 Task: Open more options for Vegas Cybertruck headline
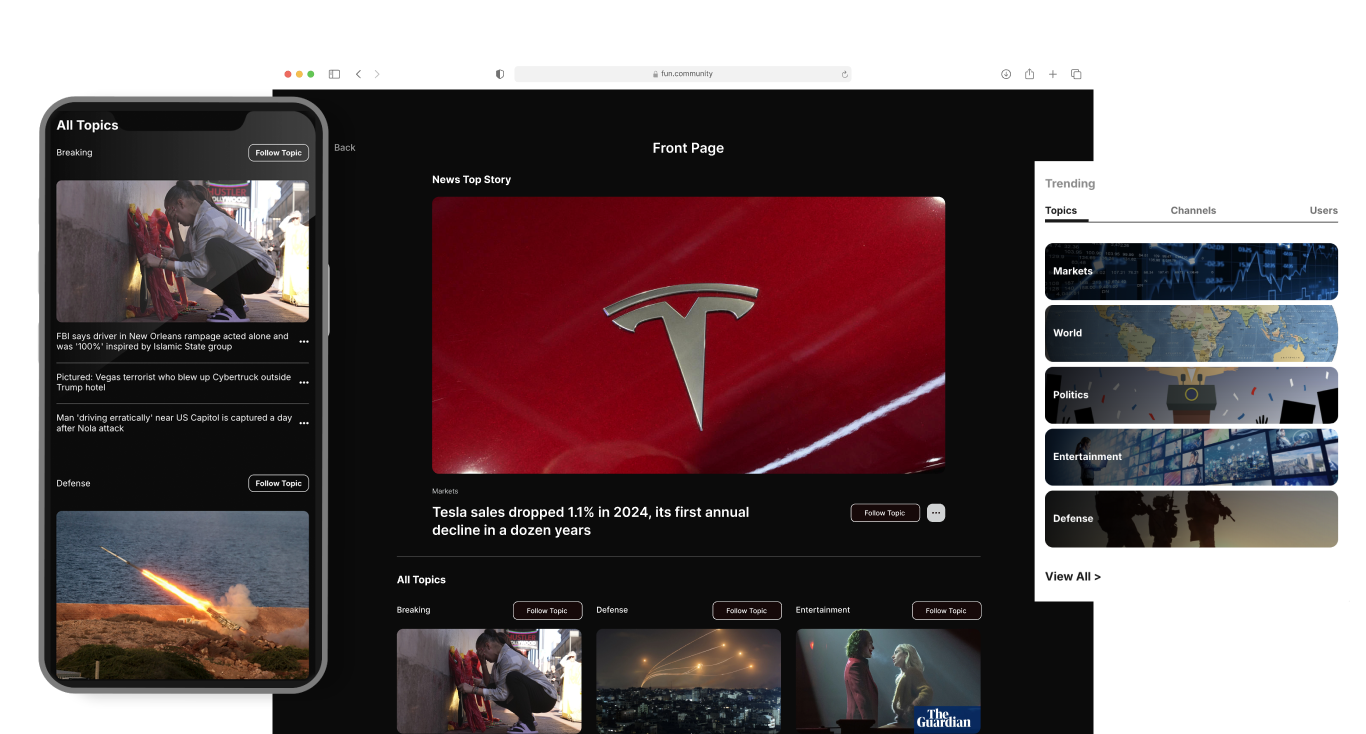[304, 383]
